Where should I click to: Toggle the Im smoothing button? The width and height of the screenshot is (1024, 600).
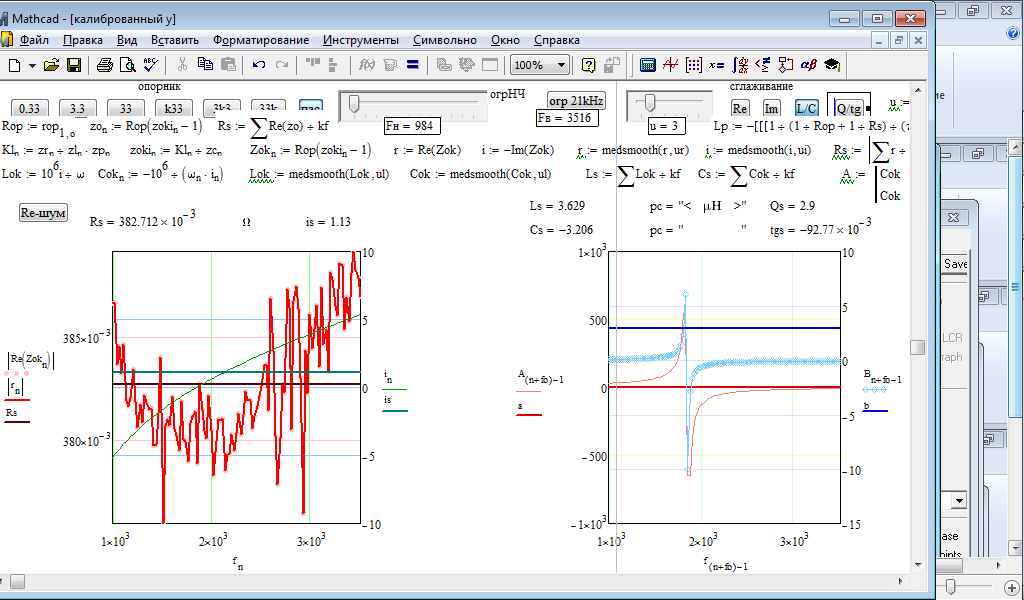pyautogui.click(x=772, y=108)
